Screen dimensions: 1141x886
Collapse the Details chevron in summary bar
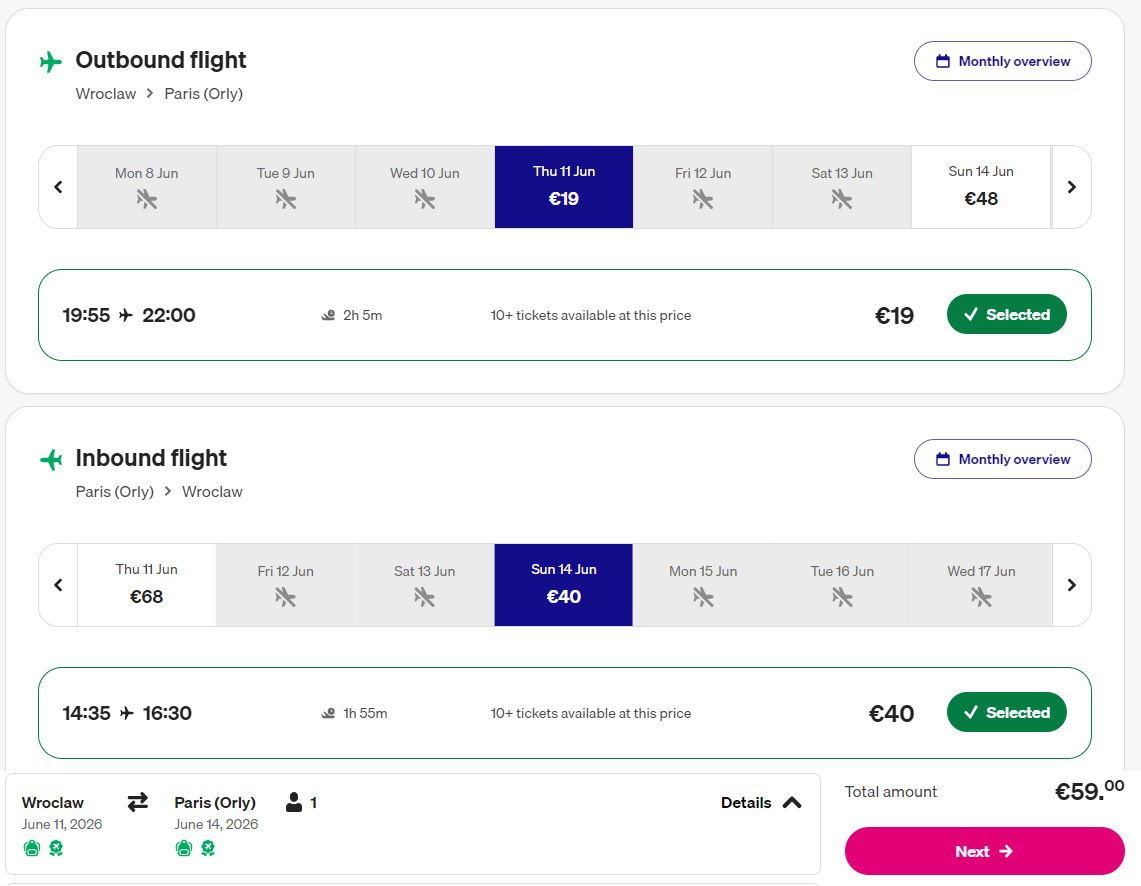click(792, 802)
